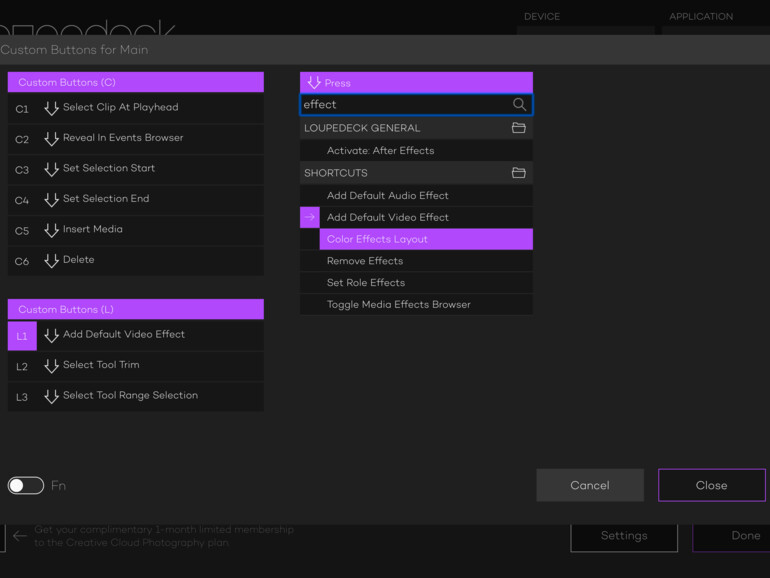Click the press arrow icon for C1 row
The width and height of the screenshot is (770, 578).
[52, 108]
